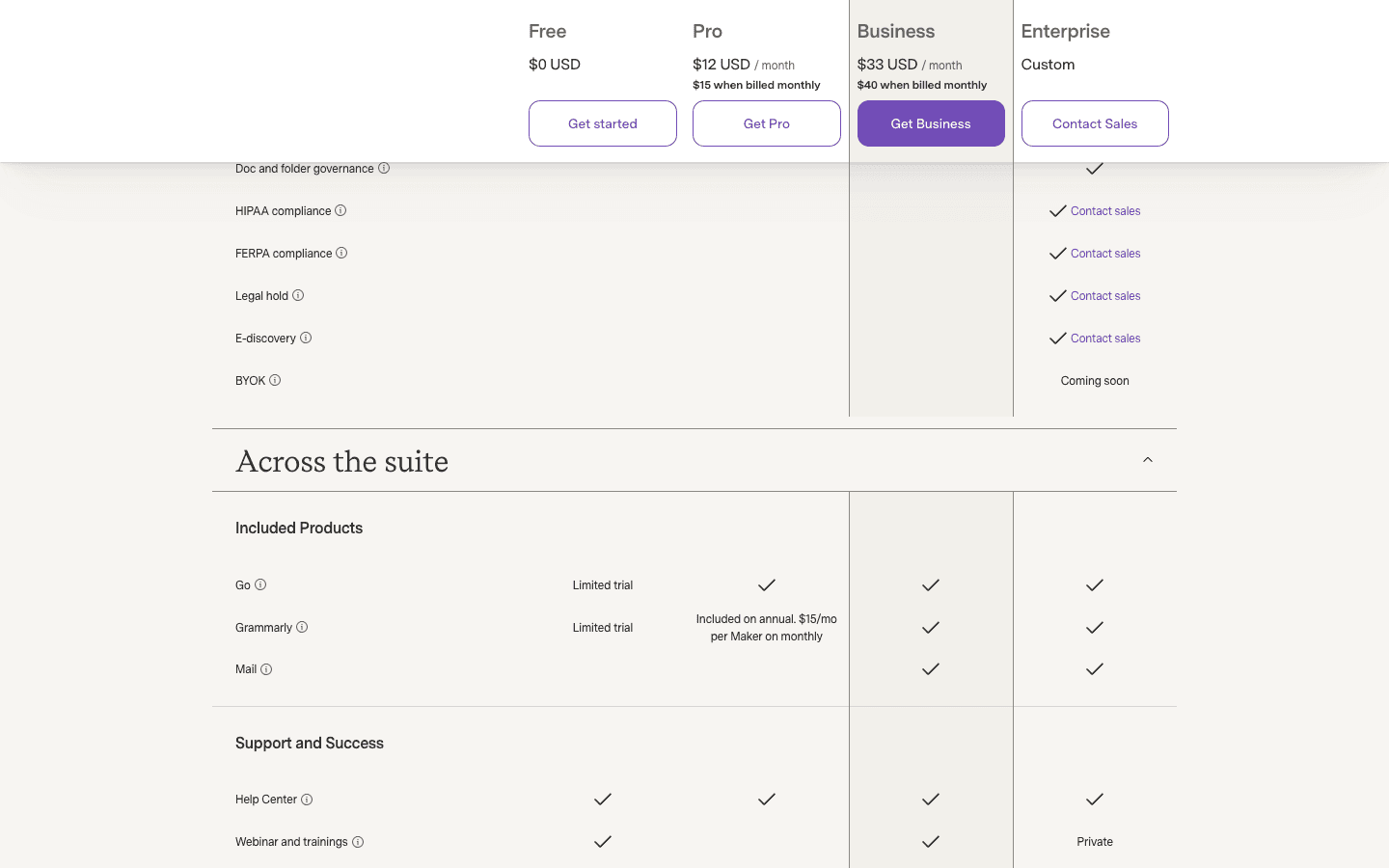
Task: Open info icon next to Legal hold
Action: tap(298, 295)
